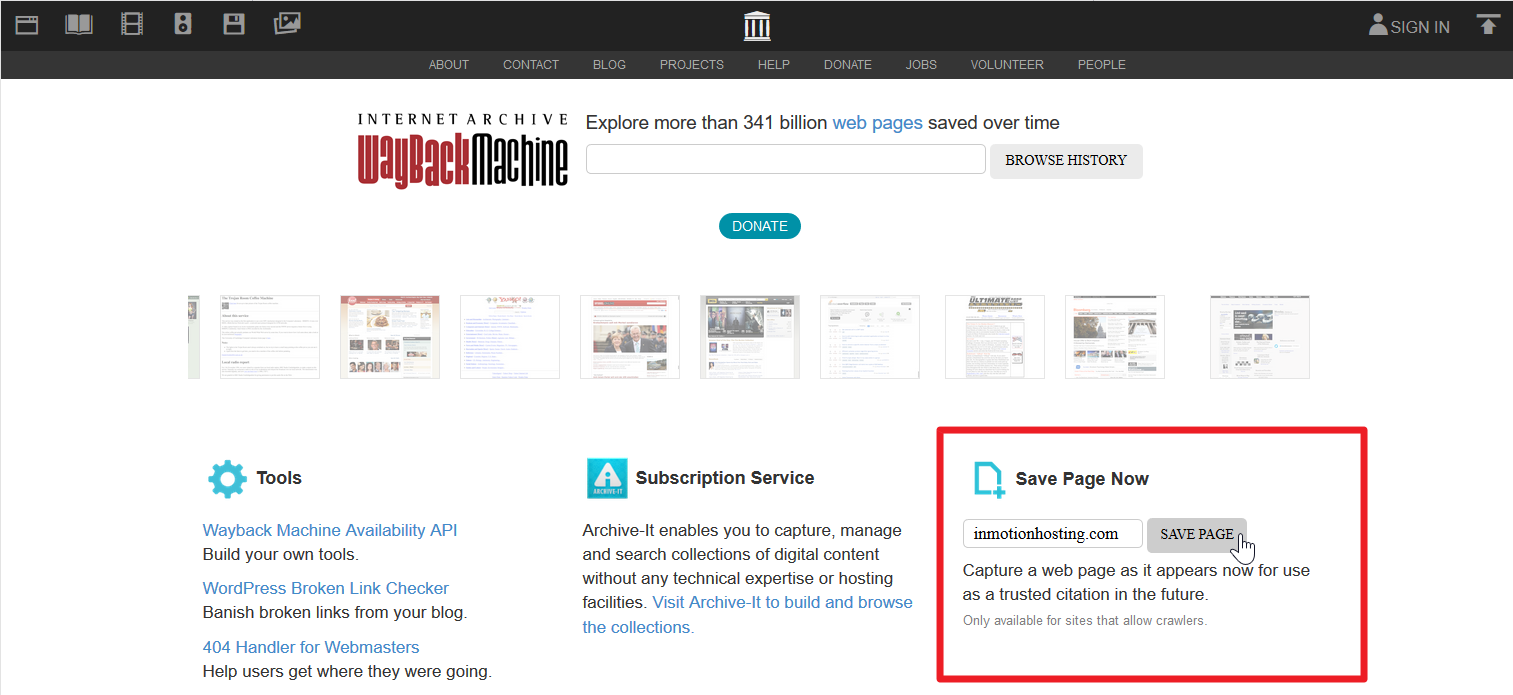Image resolution: width=1513 pixels, height=695 pixels.
Task: Open the PROJECTS menu item
Action: pos(692,65)
